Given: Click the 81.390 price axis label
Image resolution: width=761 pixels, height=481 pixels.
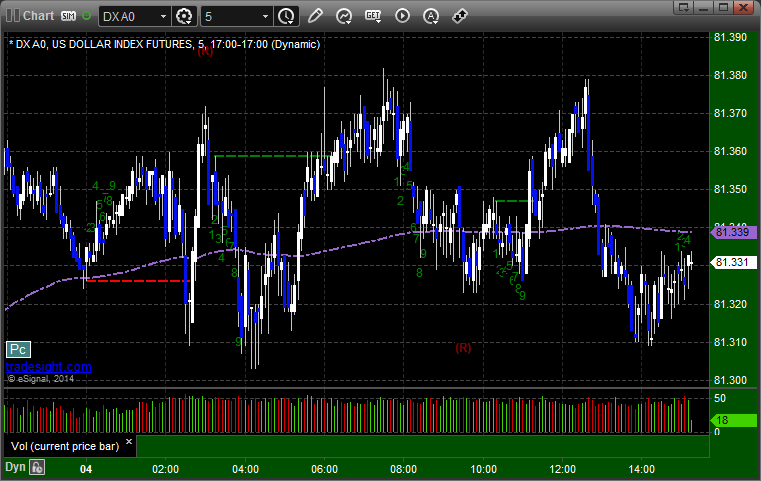Looking at the screenshot, I should tap(730, 38).
